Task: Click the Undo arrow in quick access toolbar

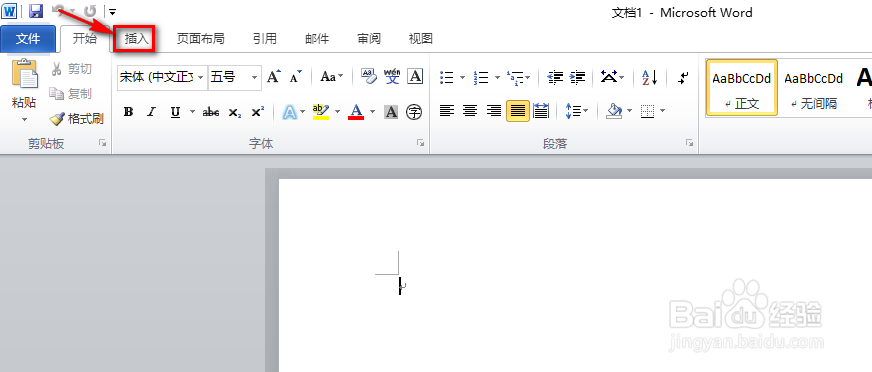Action: click(x=59, y=10)
